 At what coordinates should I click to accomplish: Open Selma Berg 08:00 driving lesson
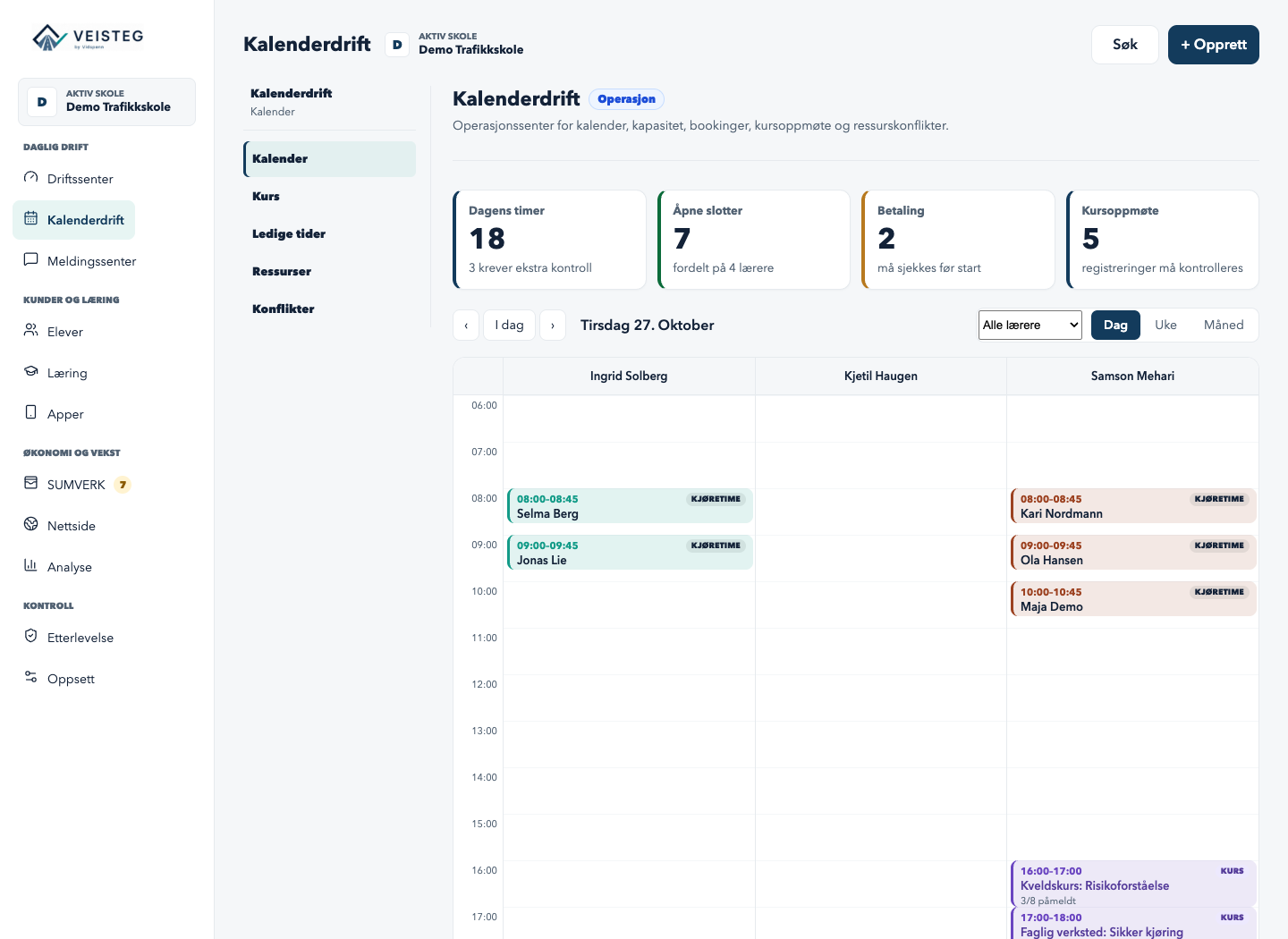pyautogui.click(x=630, y=506)
